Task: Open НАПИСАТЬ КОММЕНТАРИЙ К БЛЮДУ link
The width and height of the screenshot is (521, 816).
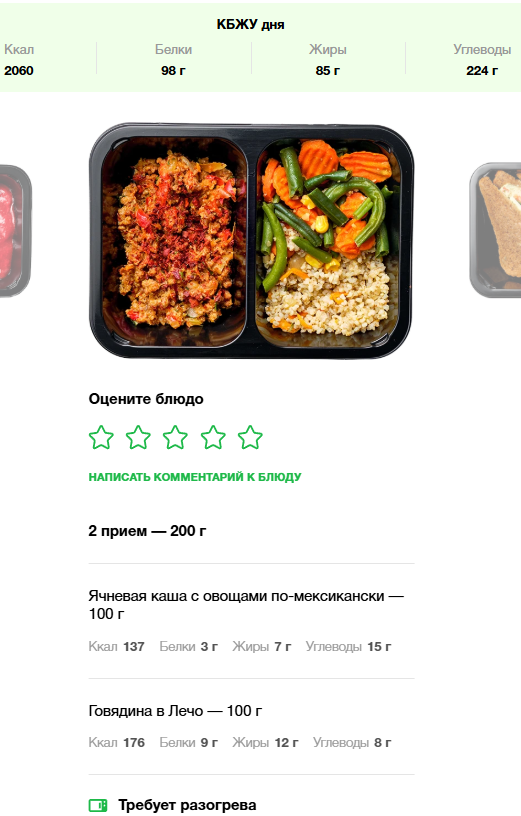Action: tap(195, 477)
